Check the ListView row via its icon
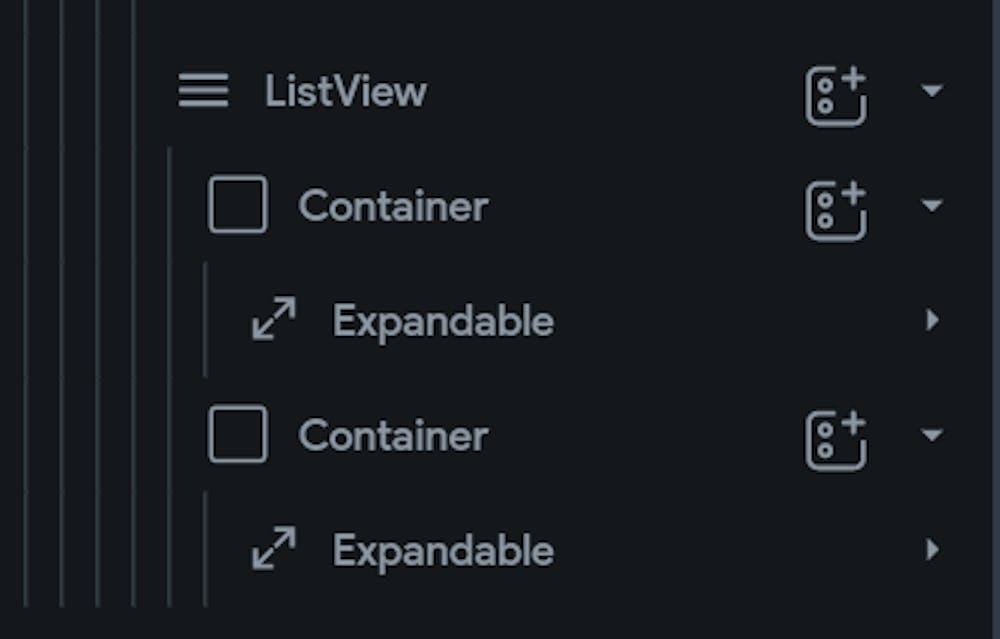 point(203,91)
